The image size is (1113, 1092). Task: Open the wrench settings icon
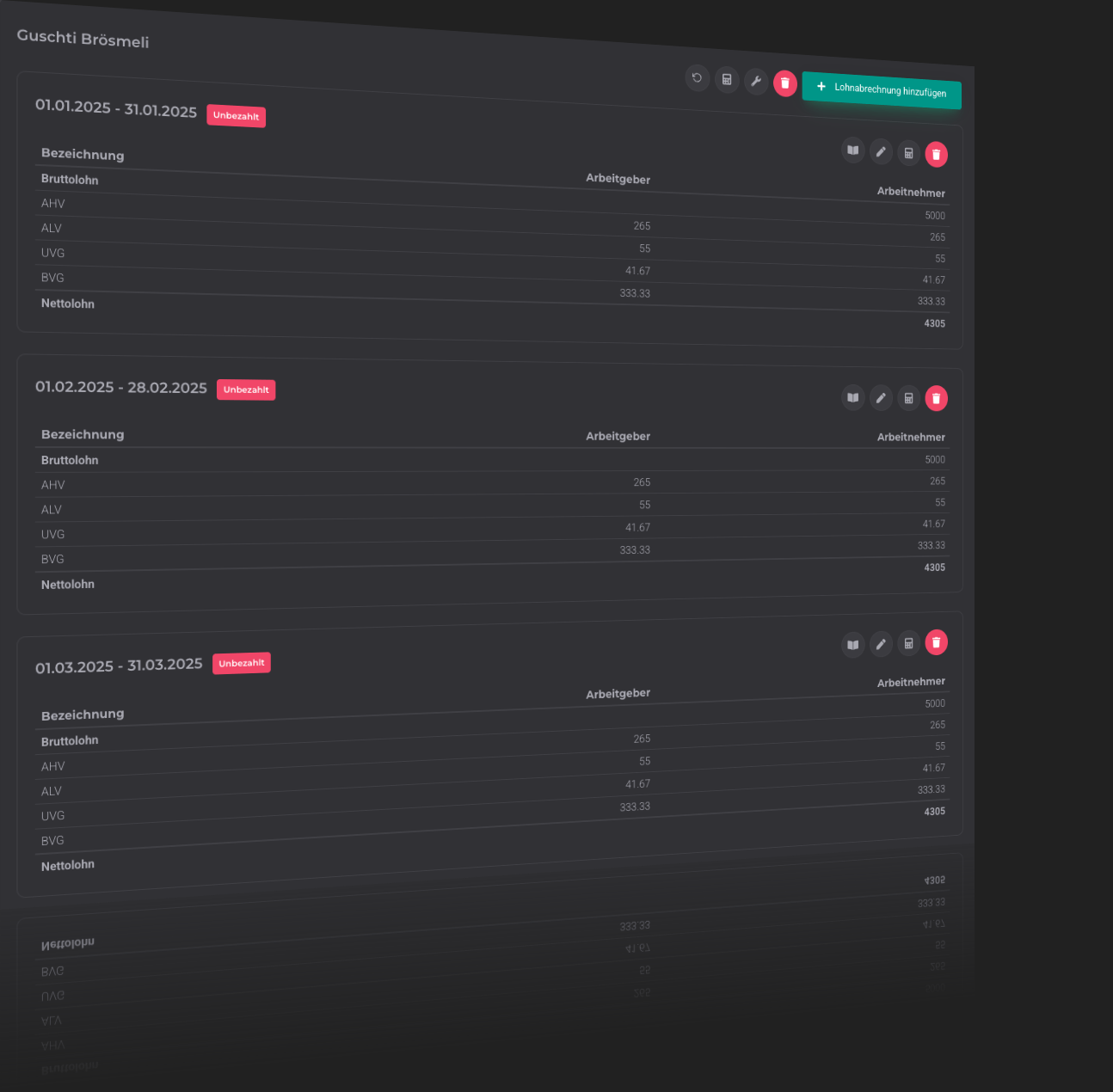click(756, 82)
